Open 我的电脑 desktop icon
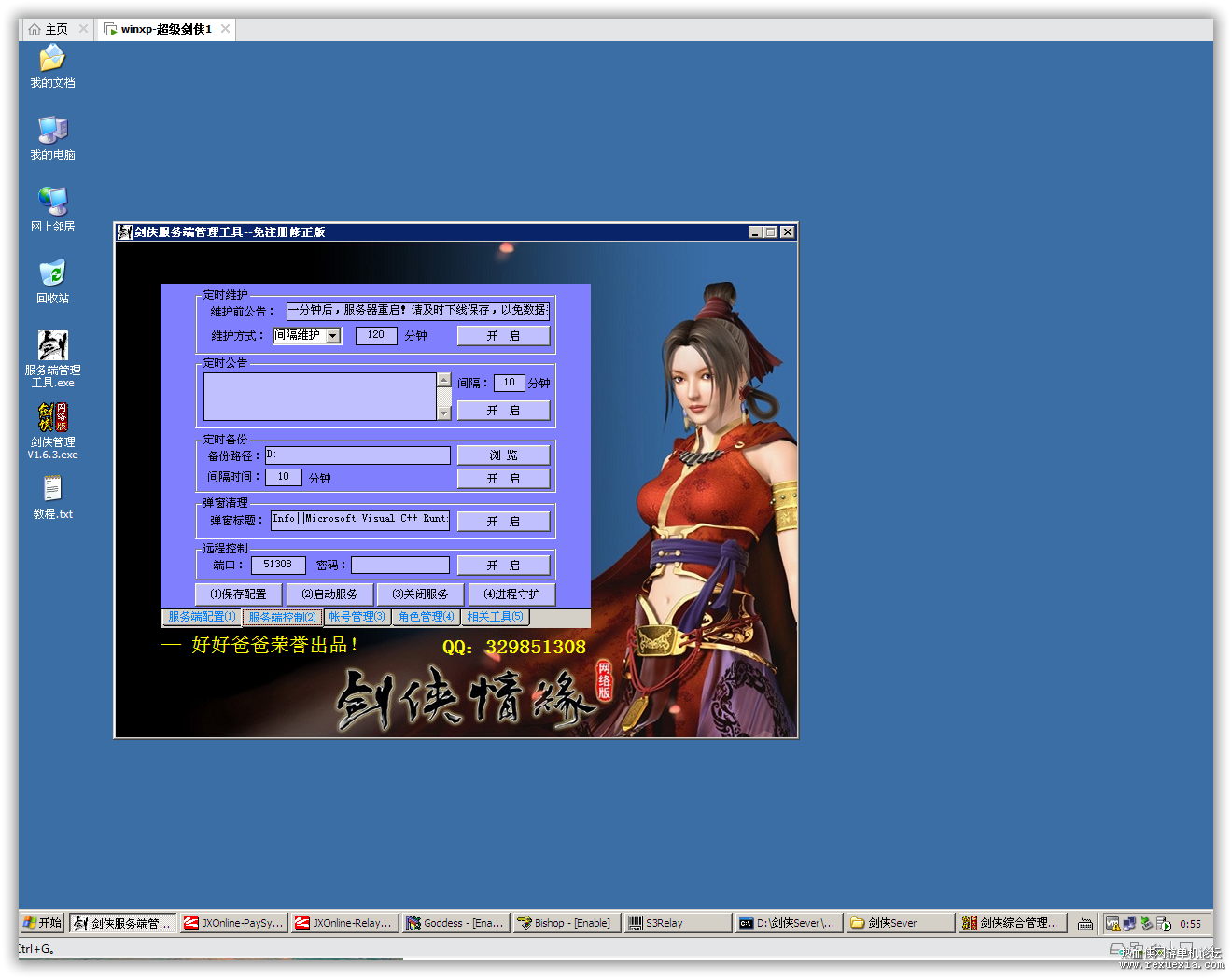Image resolution: width=1232 pixels, height=979 pixels. tap(52, 131)
